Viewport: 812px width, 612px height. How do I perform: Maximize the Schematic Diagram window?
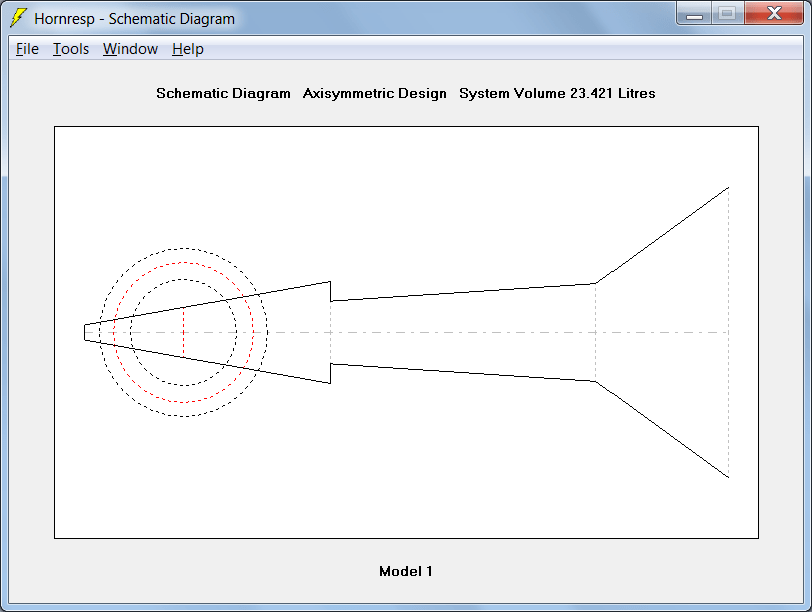tap(728, 13)
